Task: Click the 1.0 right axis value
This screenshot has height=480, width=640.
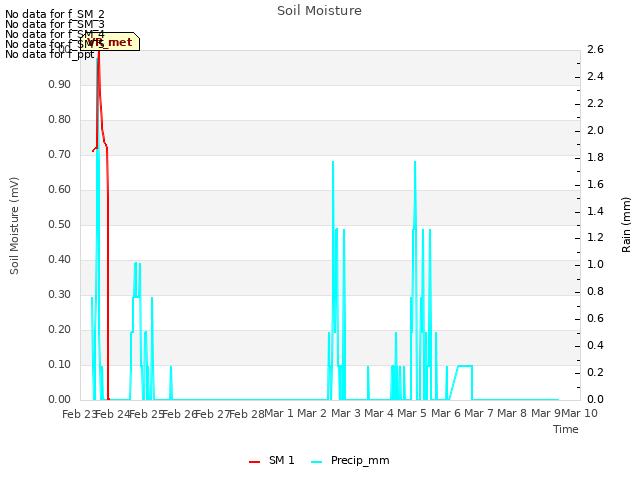Action: [x=595, y=264]
